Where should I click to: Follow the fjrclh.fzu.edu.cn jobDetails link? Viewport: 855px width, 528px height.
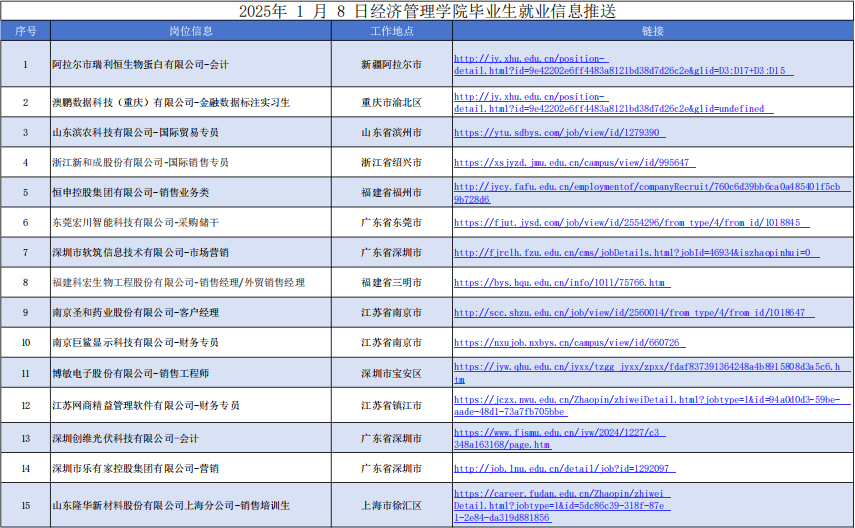[637, 252]
